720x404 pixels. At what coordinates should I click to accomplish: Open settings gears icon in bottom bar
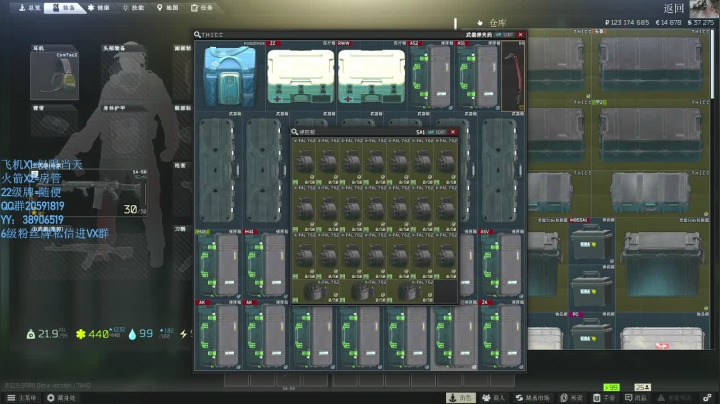point(708,398)
